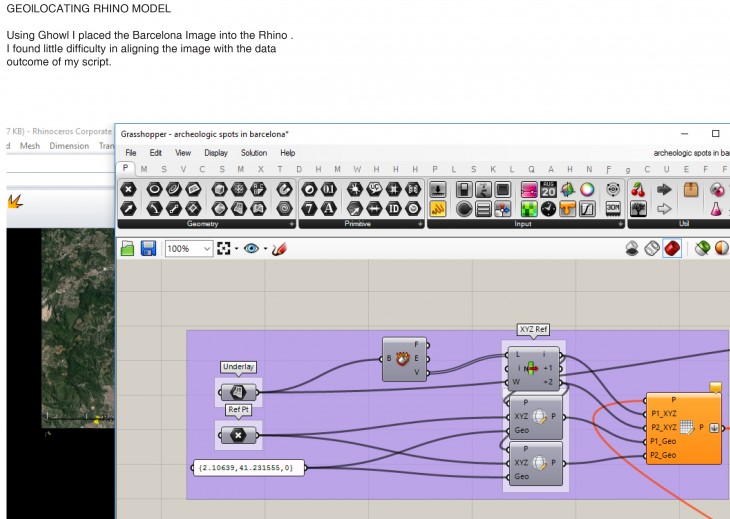Toggle the eye preview visibility icon
Viewport: 730px width, 519px height.
click(x=251, y=248)
